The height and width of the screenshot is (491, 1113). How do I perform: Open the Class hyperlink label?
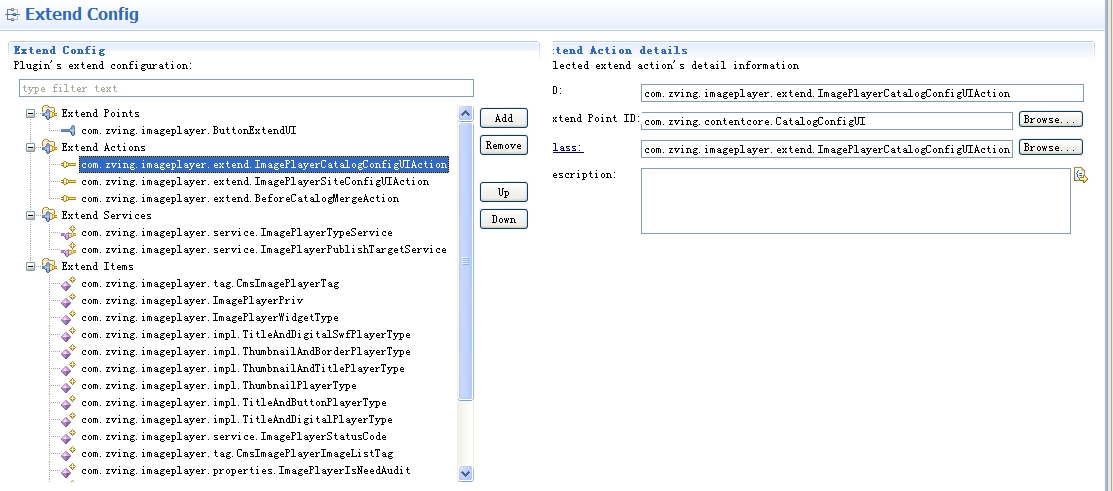click(x=568, y=148)
